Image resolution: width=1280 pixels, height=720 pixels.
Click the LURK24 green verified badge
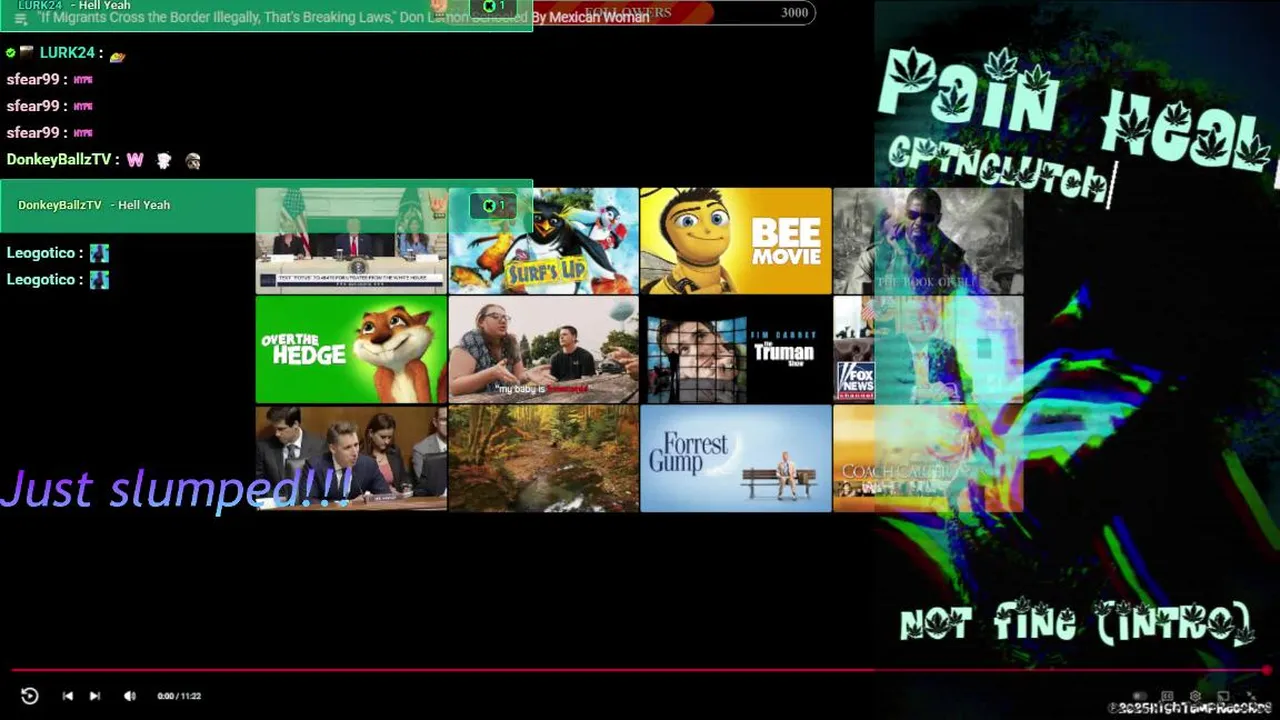point(11,53)
